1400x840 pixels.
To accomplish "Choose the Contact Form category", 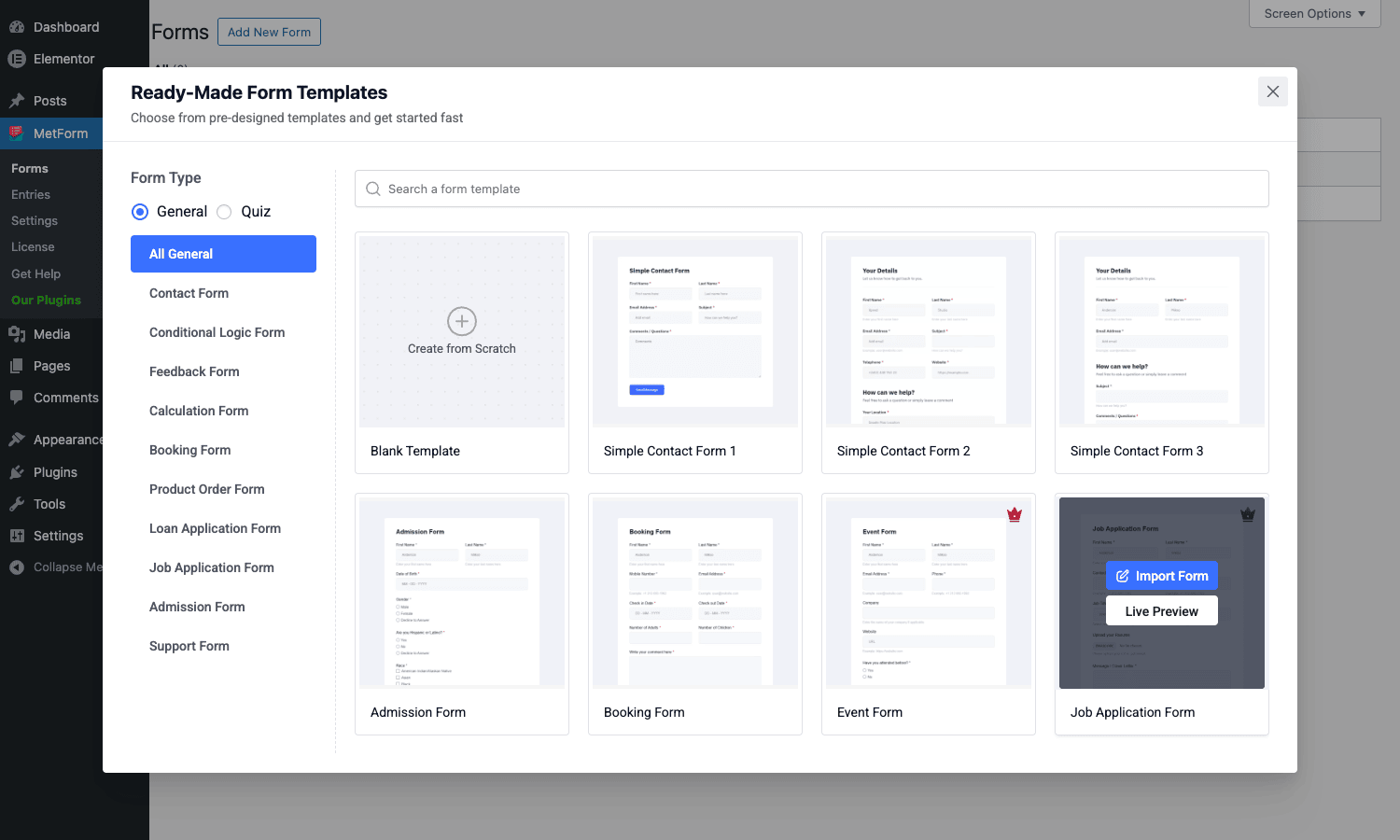I will click(x=189, y=293).
